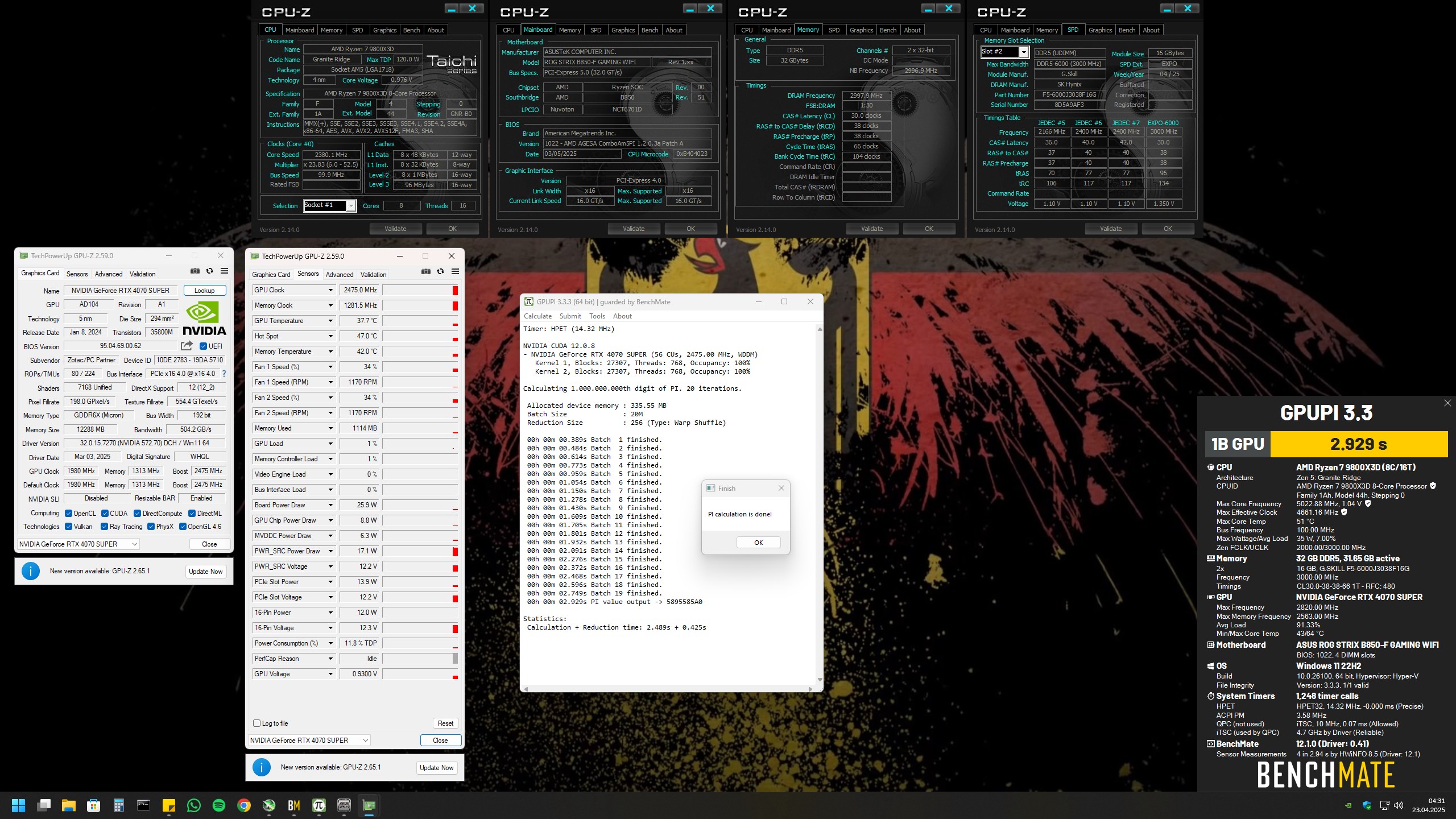Open BenchMate from the taskbar

294,805
